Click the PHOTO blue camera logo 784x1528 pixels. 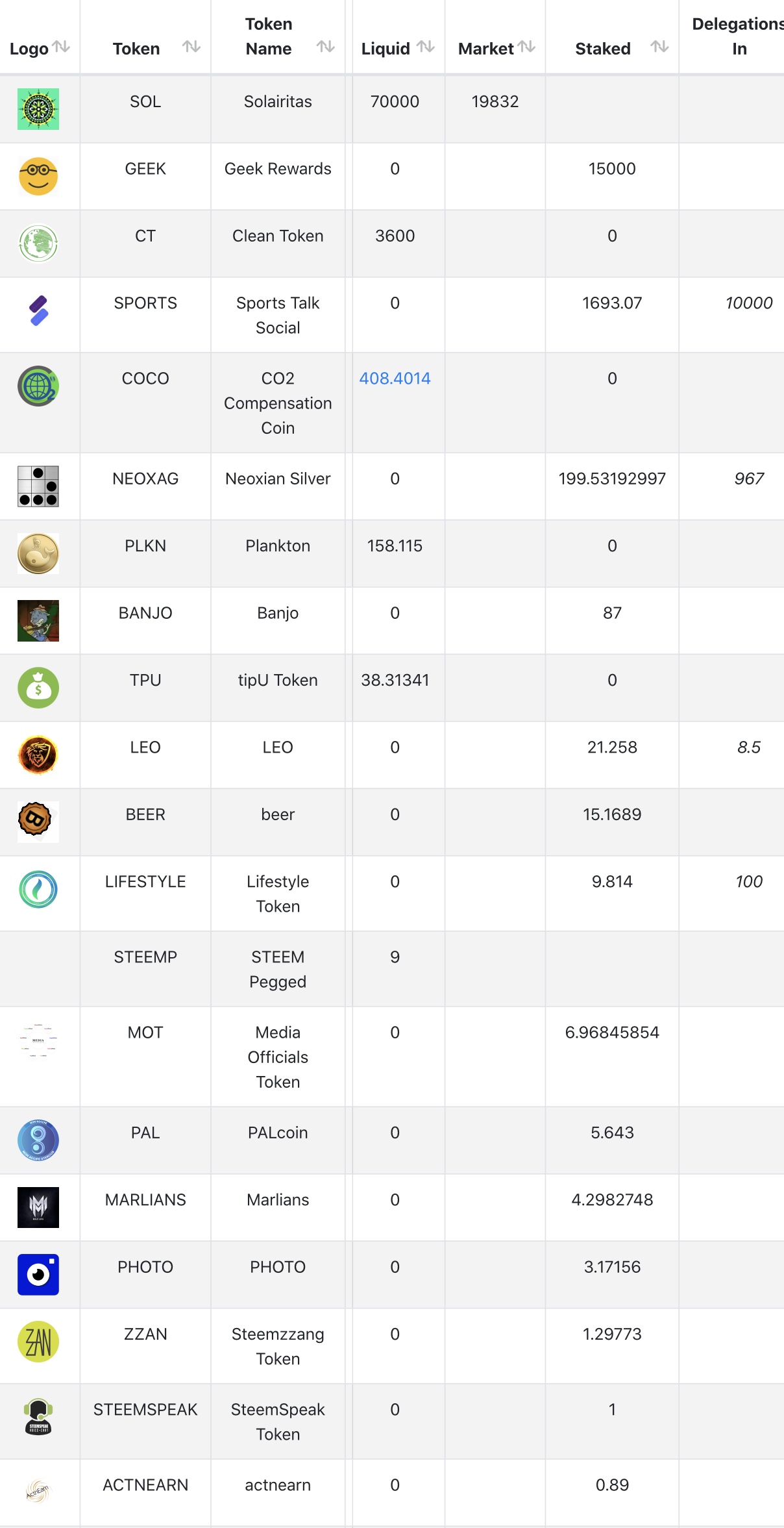38,1274
